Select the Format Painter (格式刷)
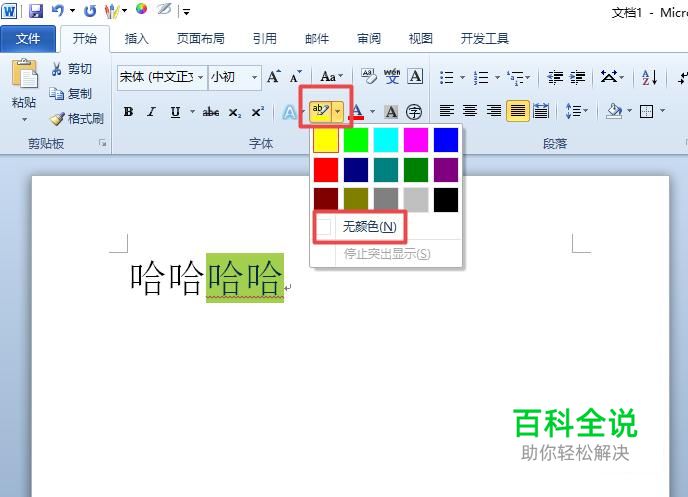The height and width of the screenshot is (497, 688). tap(76, 118)
